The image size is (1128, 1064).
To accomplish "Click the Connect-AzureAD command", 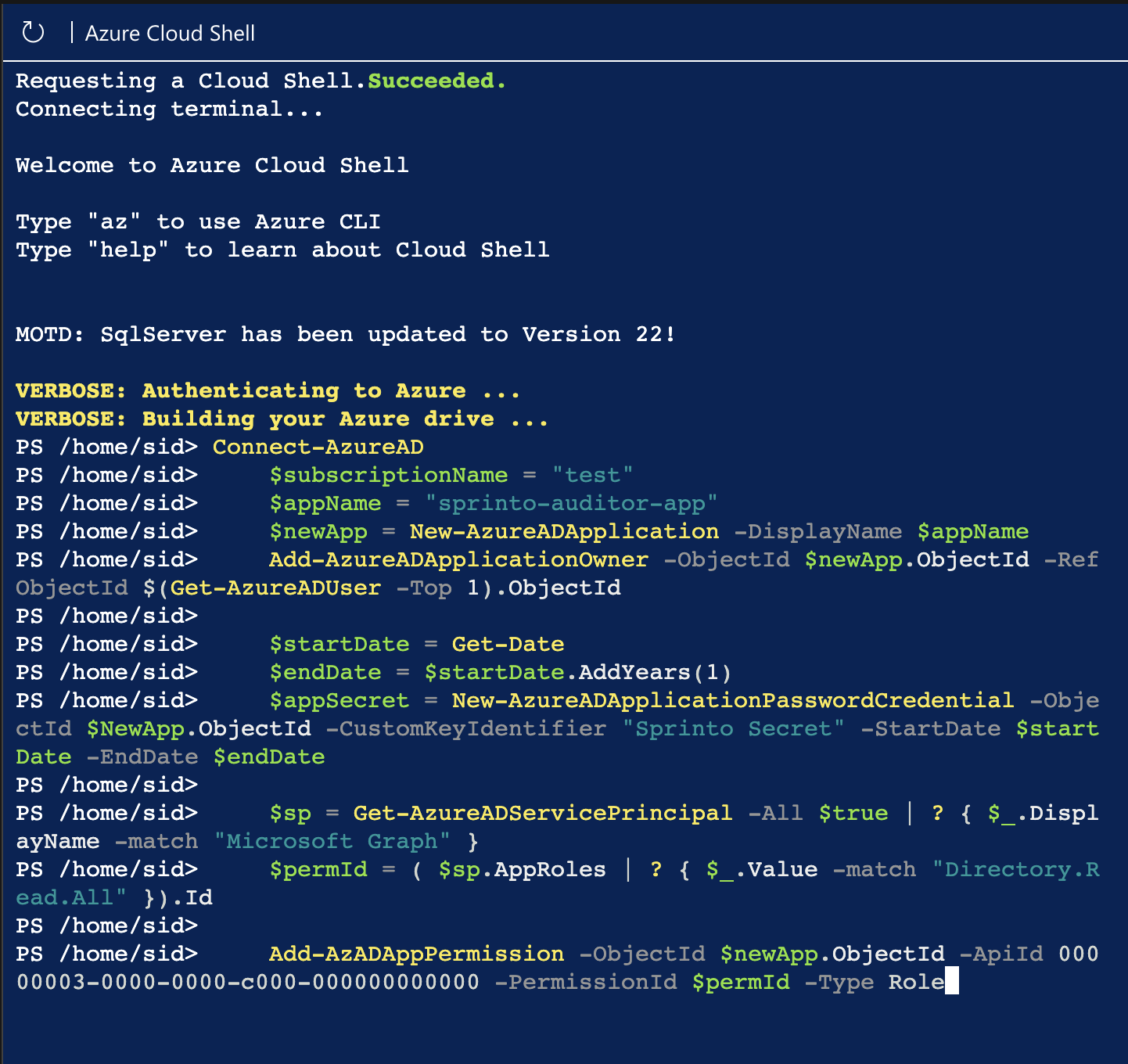I will (x=318, y=447).
